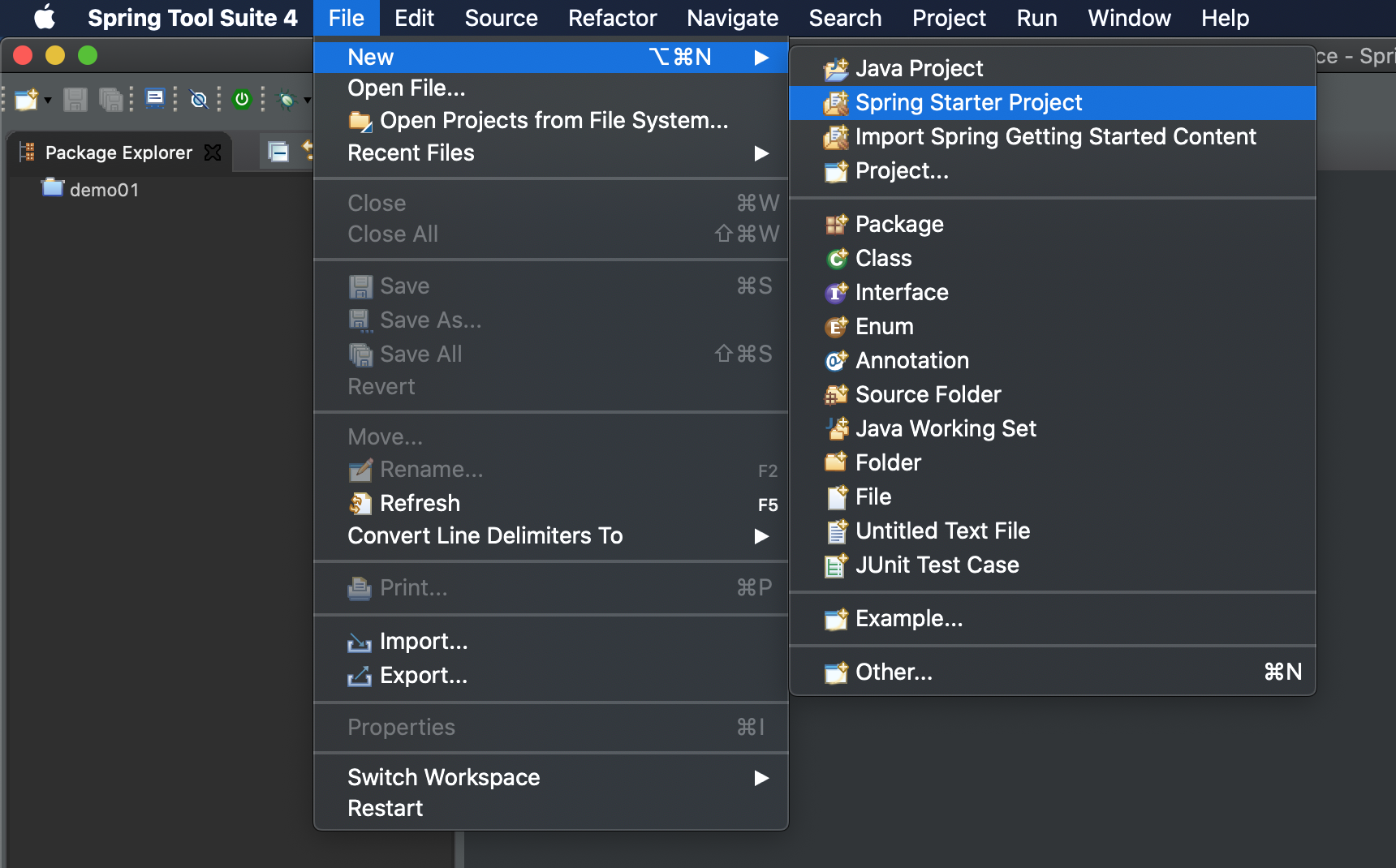Open the Help menu
The height and width of the screenshot is (868, 1396).
click(x=1225, y=18)
